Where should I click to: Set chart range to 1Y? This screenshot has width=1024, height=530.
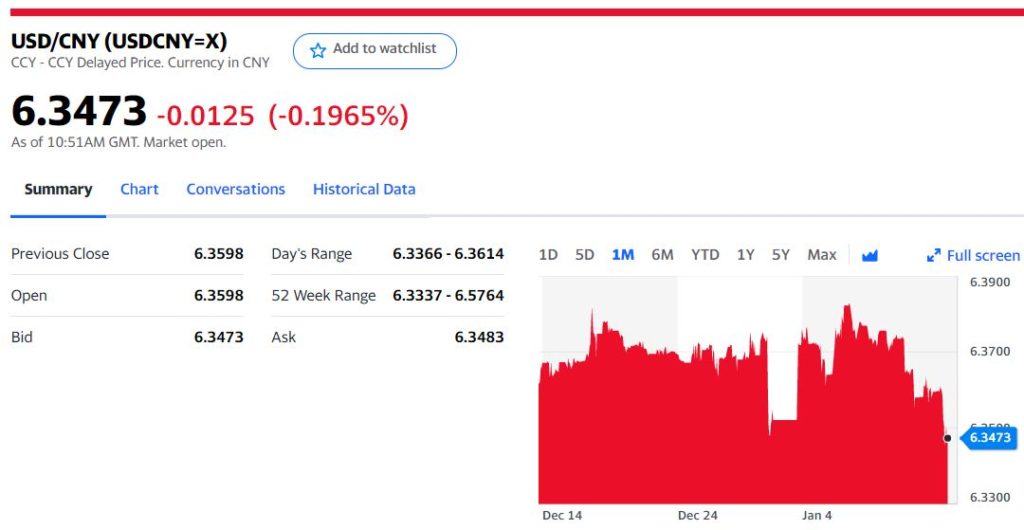point(745,255)
